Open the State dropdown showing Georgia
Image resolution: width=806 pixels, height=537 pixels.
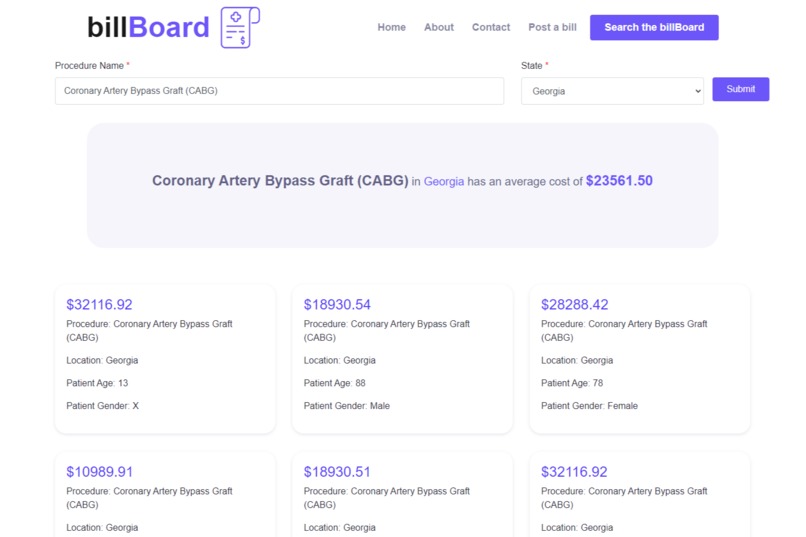click(612, 91)
